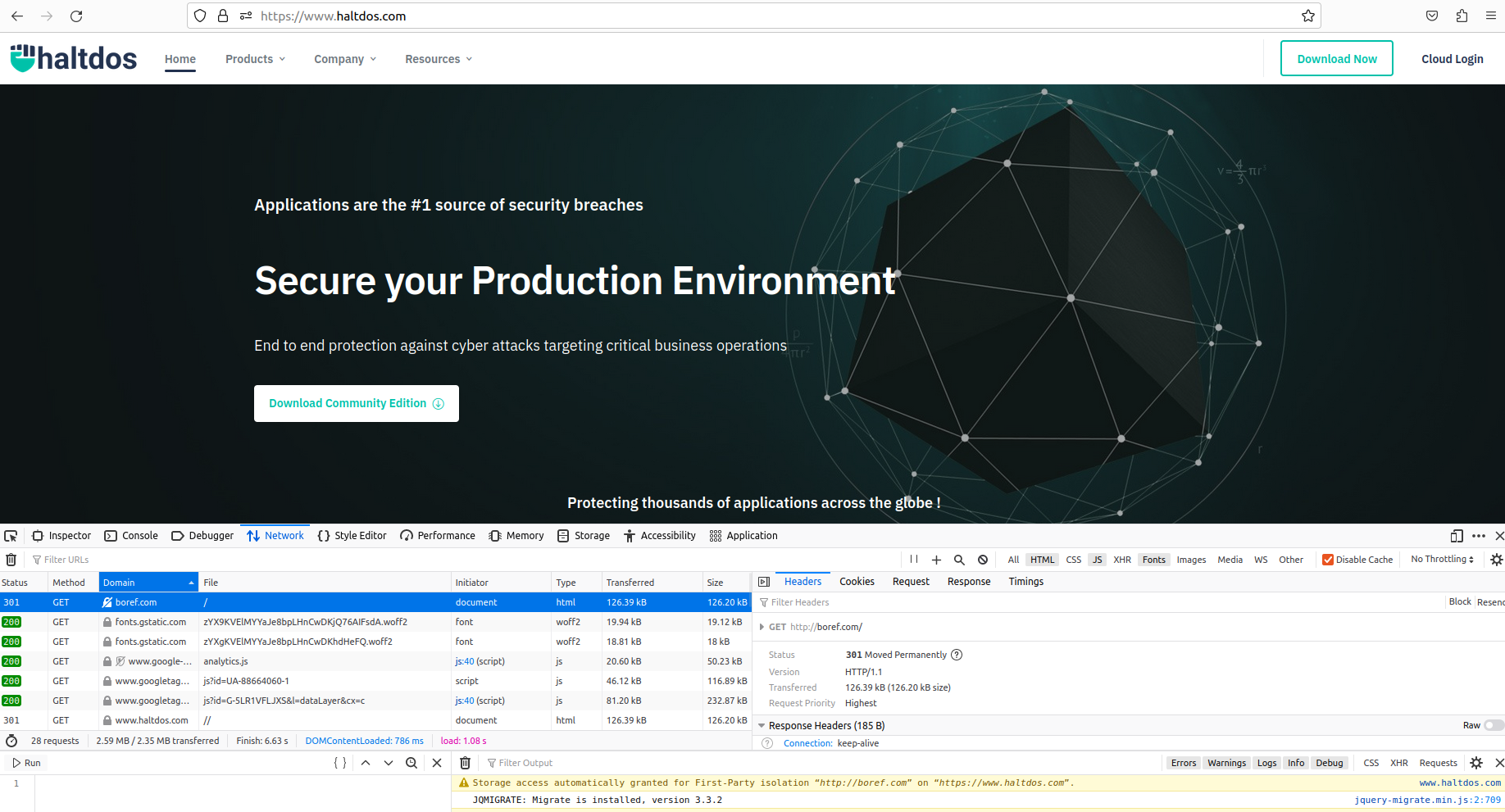Toggle the Fonts request filter
The width and height of the screenshot is (1505, 812).
1153,560
